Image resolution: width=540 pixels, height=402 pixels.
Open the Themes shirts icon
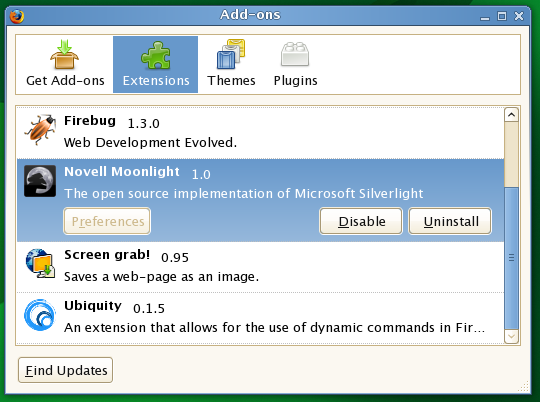231,54
